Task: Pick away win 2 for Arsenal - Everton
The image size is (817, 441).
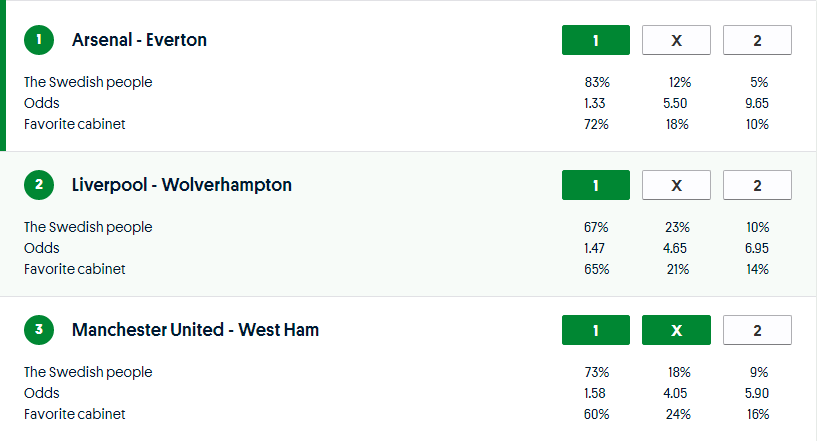Action: (757, 41)
